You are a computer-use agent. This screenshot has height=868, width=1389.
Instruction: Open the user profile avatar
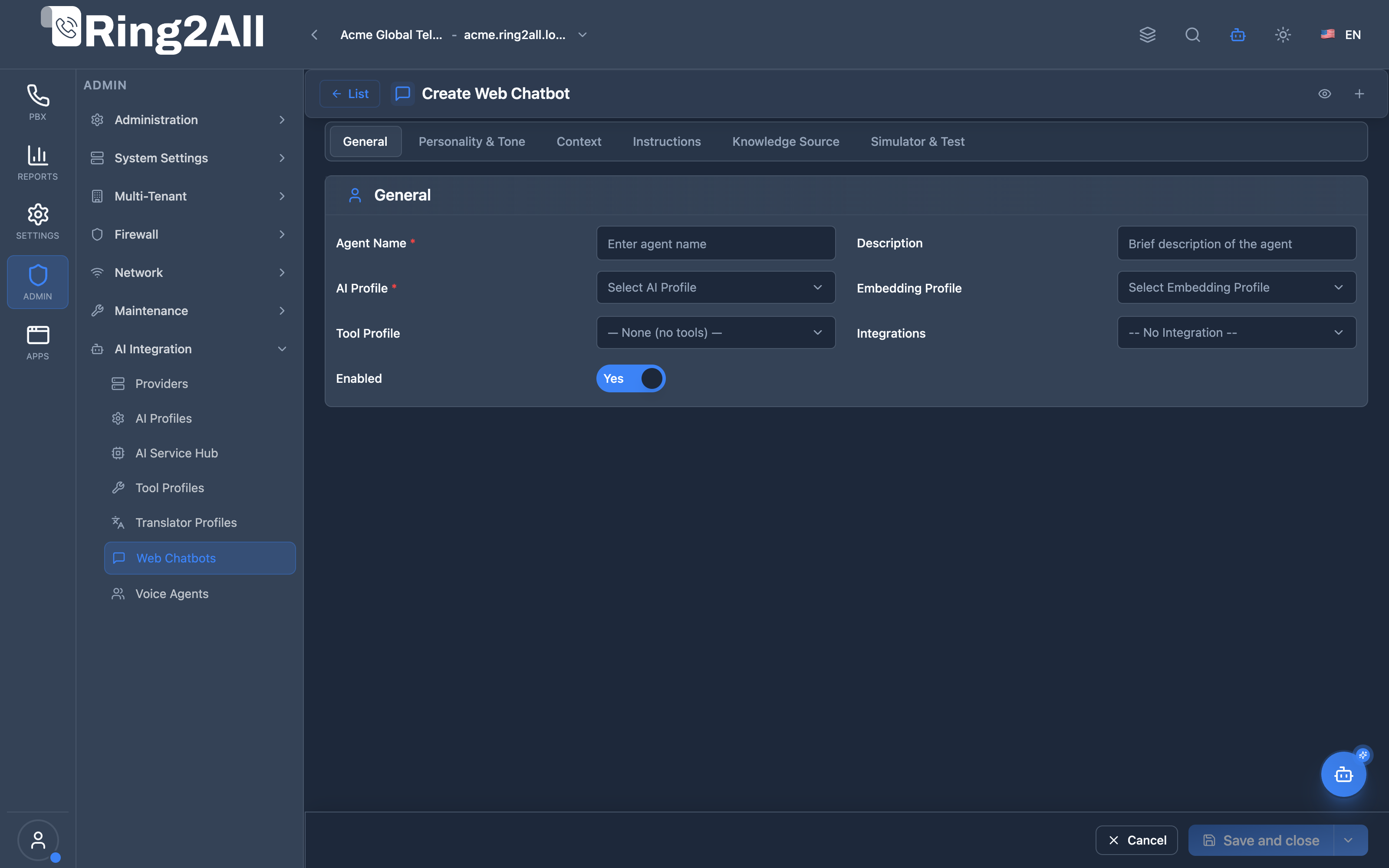click(x=38, y=840)
